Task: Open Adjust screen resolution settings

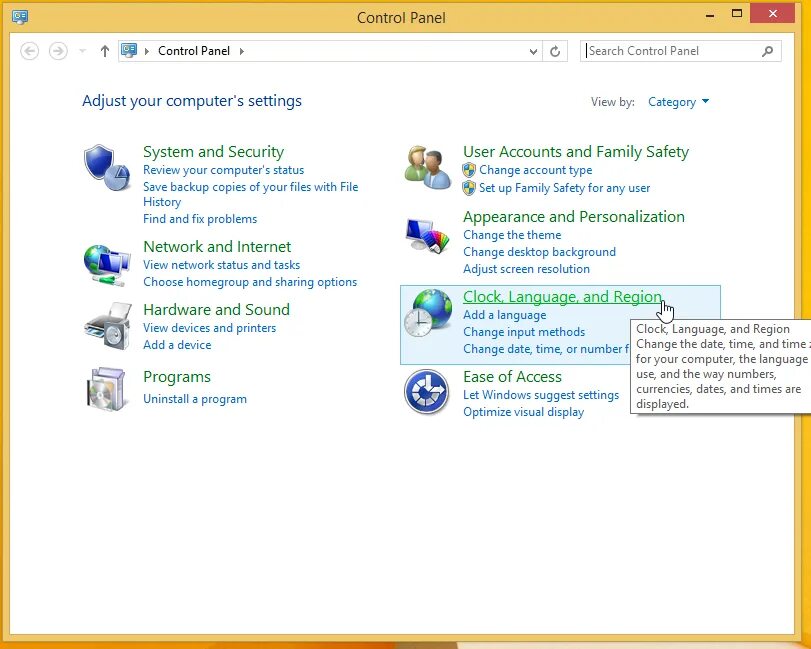Action: pos(527,268)
